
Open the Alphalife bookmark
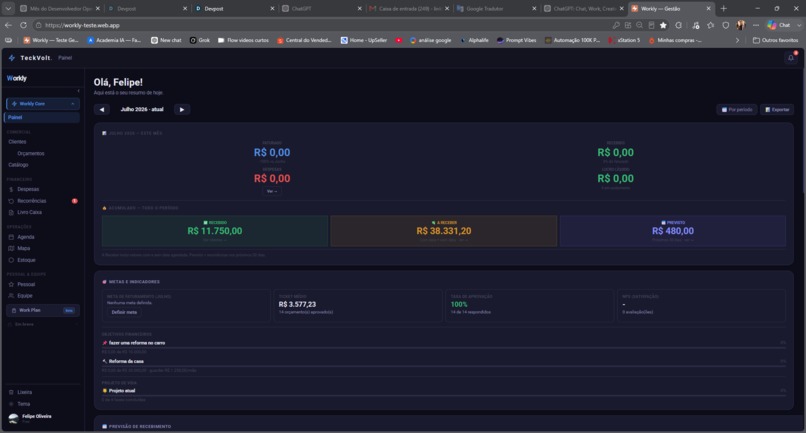474,40
